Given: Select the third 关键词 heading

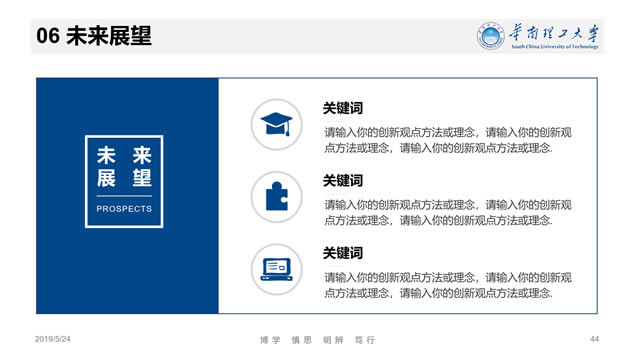Looking at the screenshot, I should point(343,253).
